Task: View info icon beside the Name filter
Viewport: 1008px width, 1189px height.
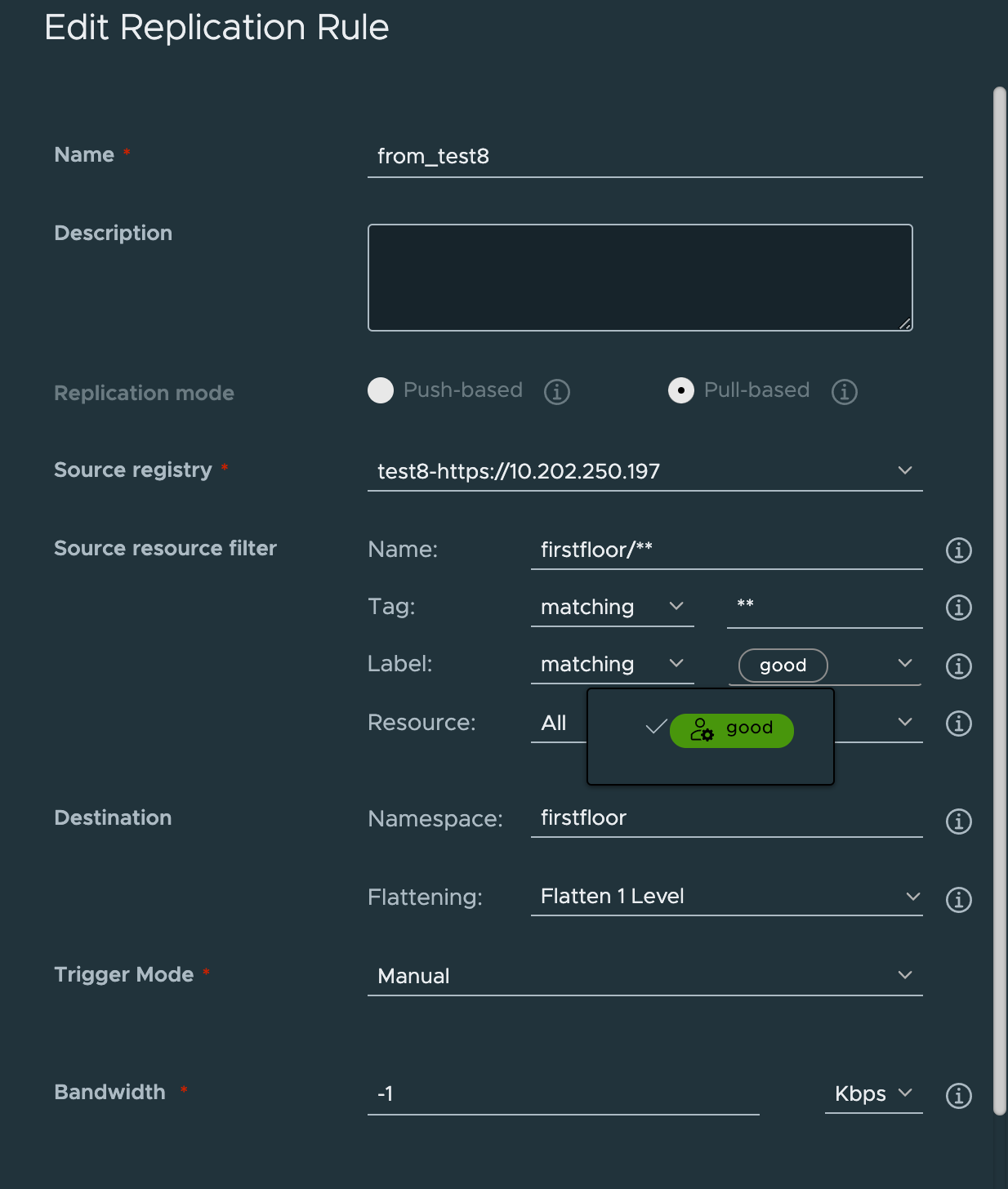Action: pyautogui.click(x=958, y=550)
